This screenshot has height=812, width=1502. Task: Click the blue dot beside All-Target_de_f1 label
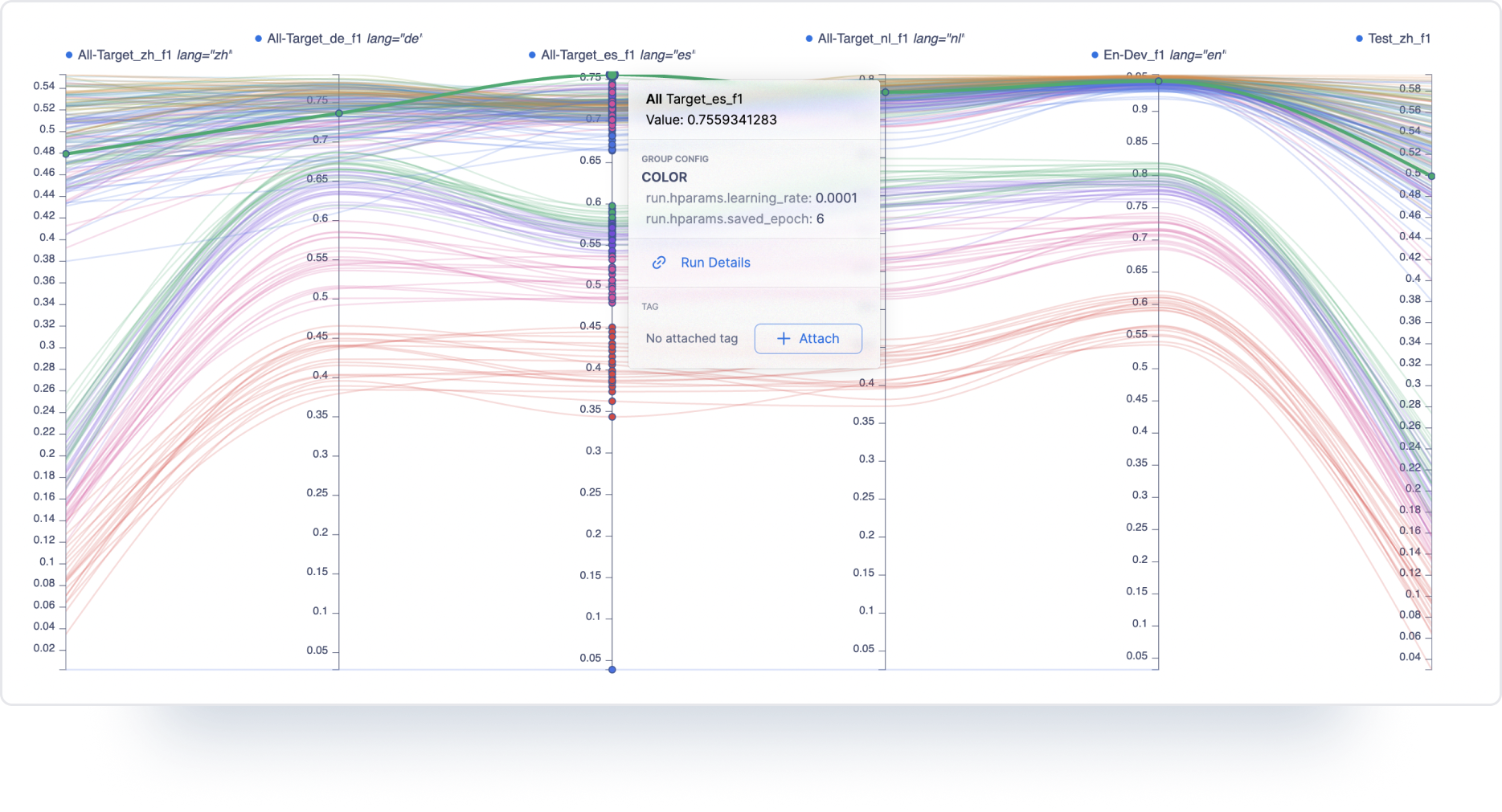point(259,39)
